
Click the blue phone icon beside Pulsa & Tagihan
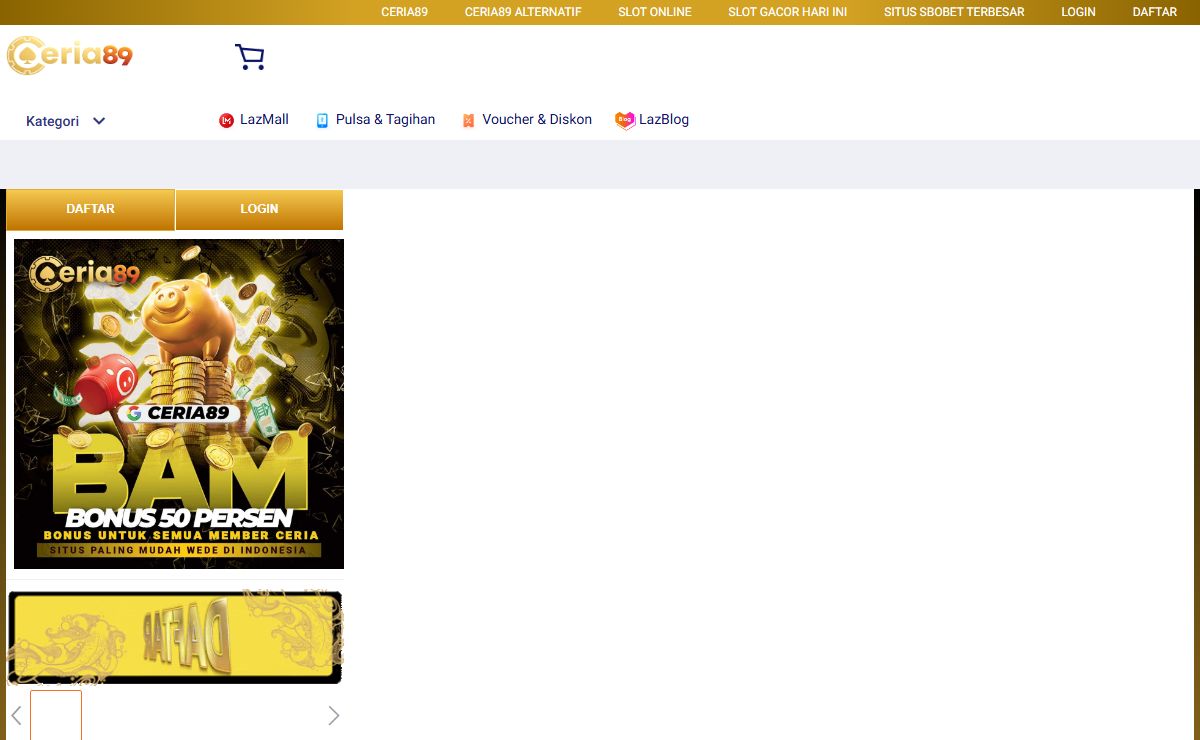click(322, 121)
